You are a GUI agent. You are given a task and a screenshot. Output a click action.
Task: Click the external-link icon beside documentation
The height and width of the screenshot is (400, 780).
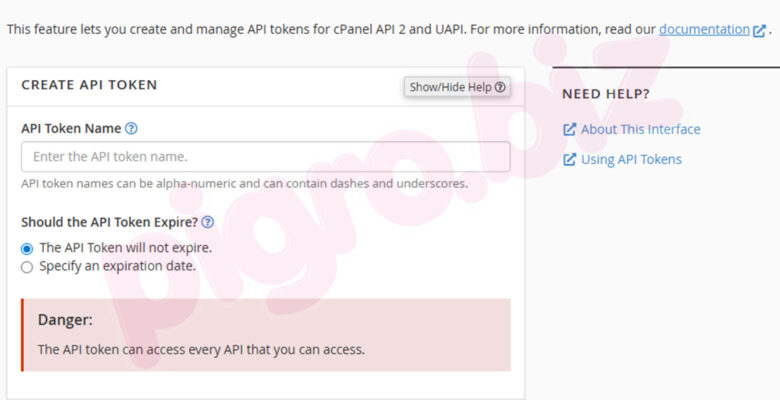[x=759, y=30]
